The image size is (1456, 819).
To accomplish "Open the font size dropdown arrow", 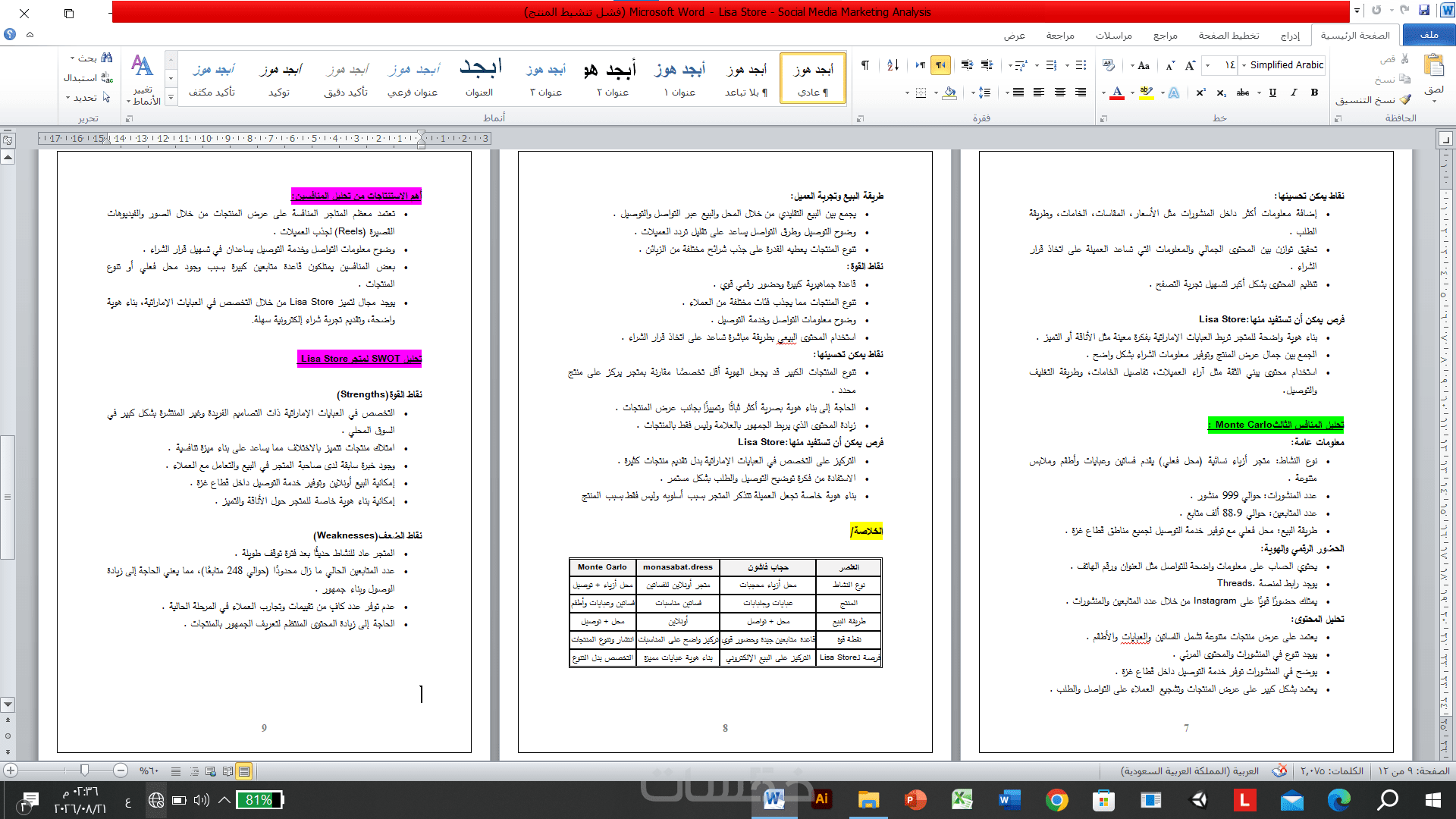I will click(1207, 65).
